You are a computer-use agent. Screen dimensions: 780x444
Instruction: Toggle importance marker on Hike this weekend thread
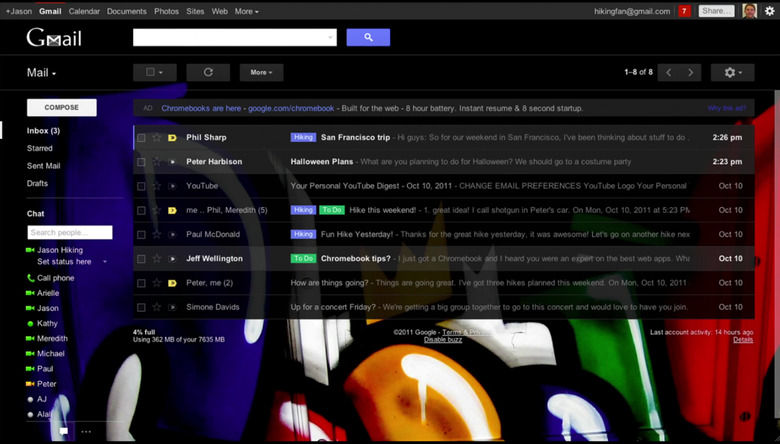[x=172, y=210]
